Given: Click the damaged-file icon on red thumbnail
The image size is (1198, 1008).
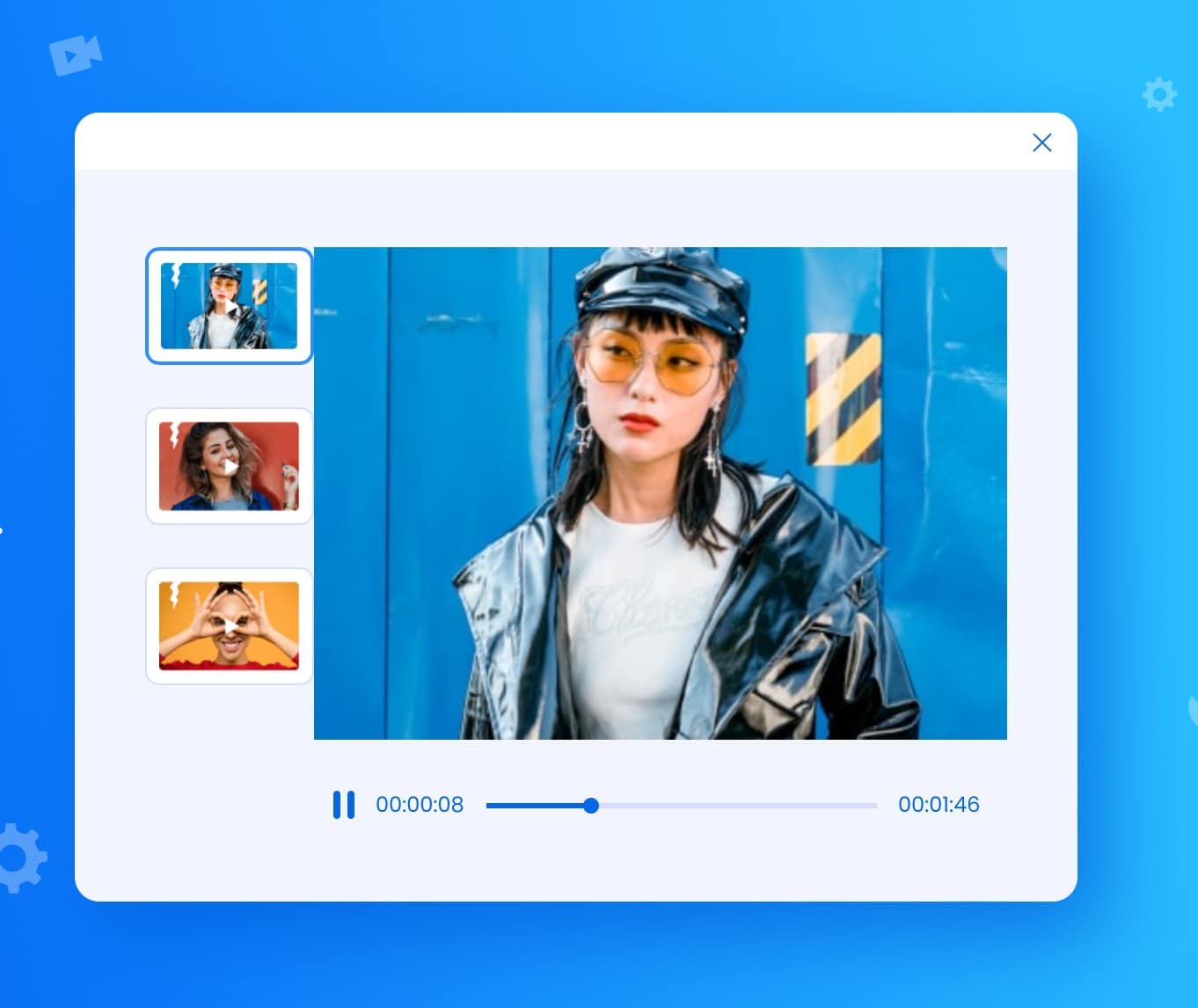Looking at the screenshot, I should (174, 434).
